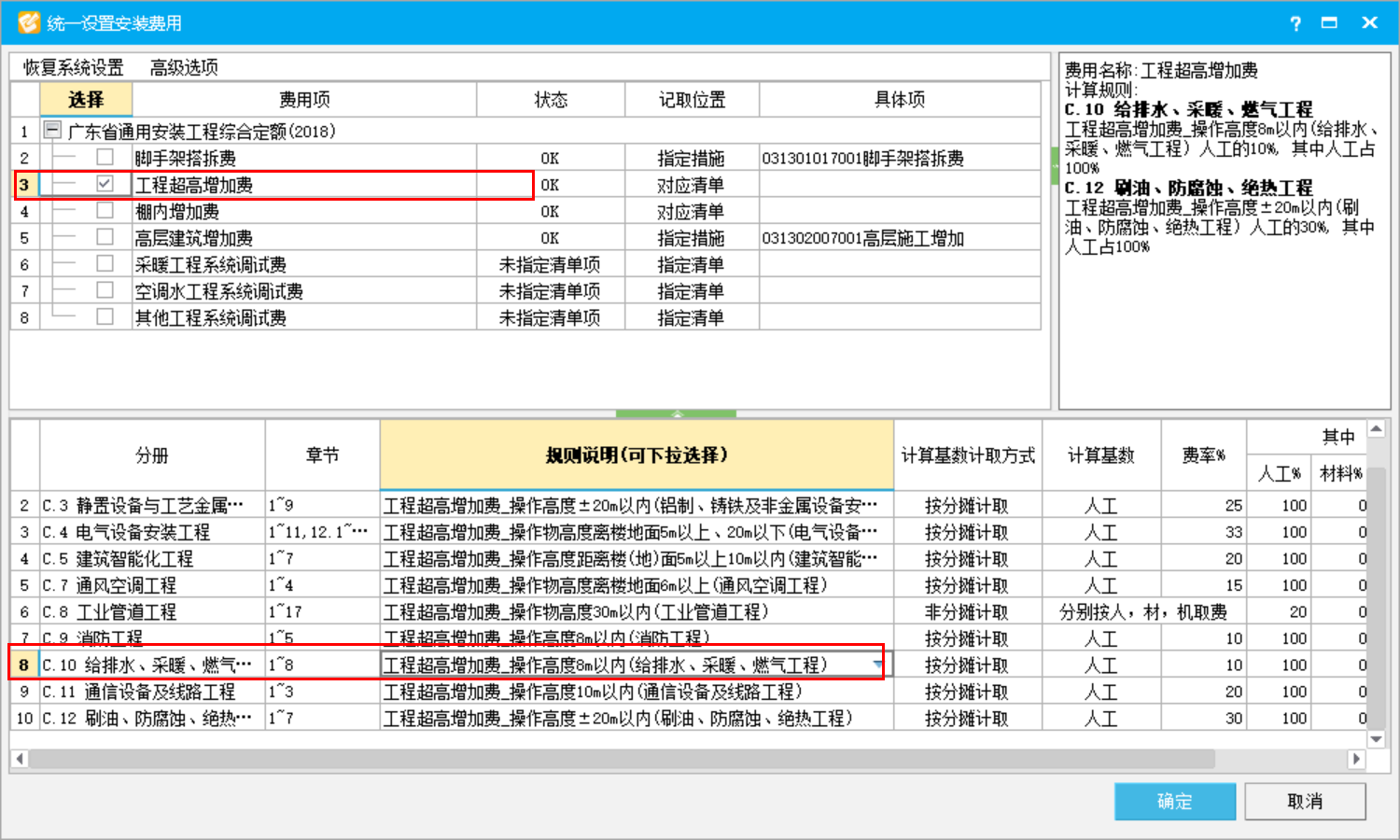This screenshot has height=840, width=1400.
Task: Click 费率% column header
Action: 1203,455
